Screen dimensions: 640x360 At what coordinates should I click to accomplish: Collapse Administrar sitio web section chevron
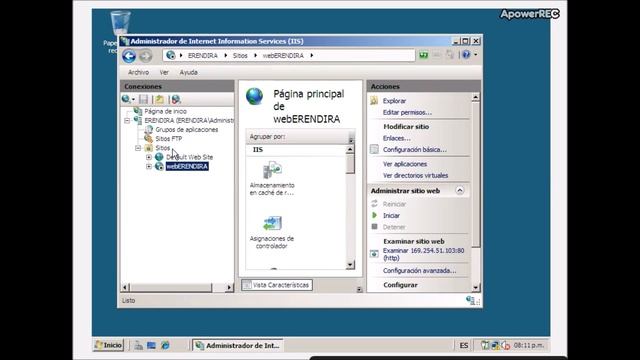coord(460,191)
